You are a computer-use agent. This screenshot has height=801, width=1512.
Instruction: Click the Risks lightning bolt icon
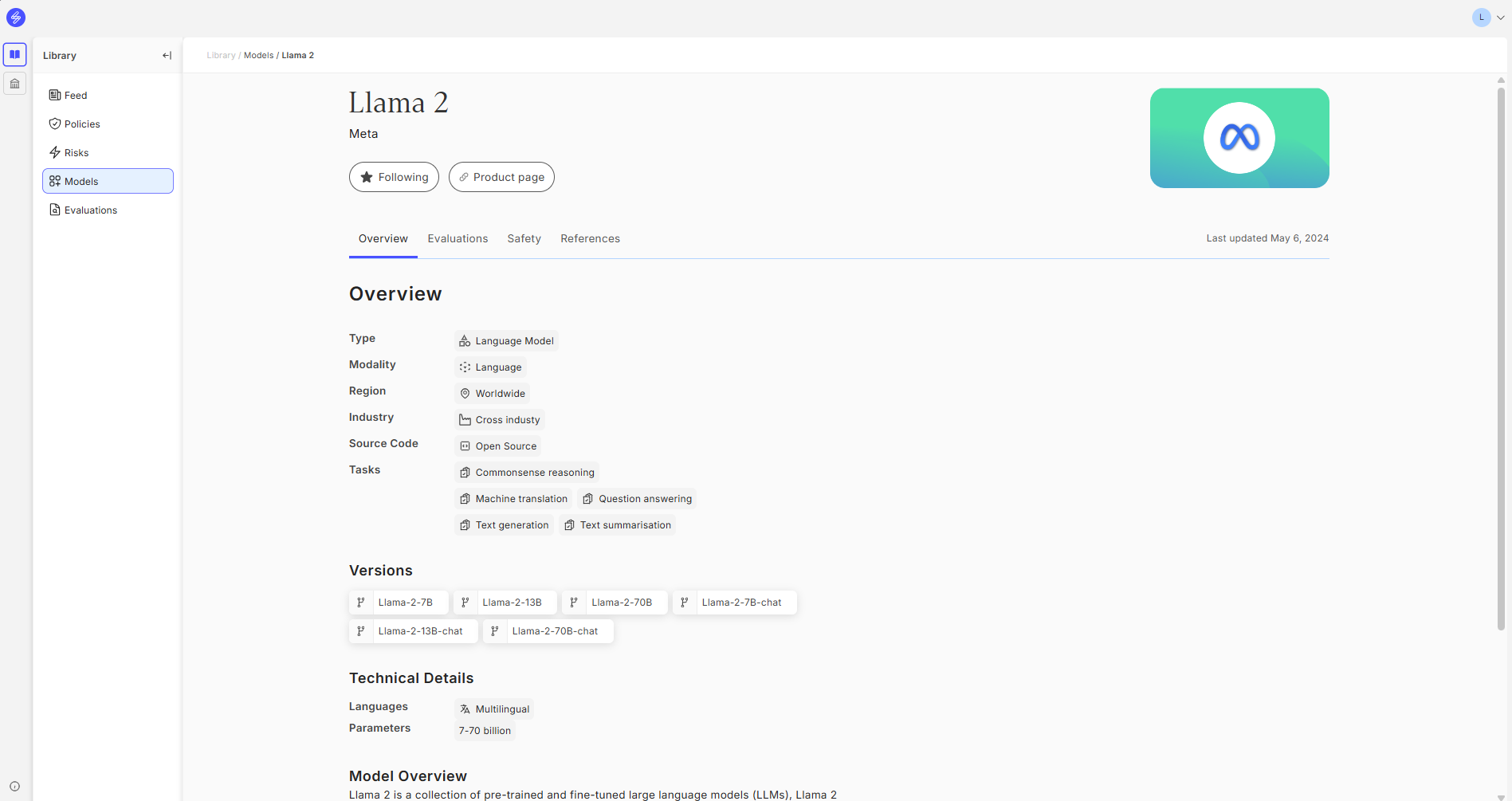coord(55,152)
